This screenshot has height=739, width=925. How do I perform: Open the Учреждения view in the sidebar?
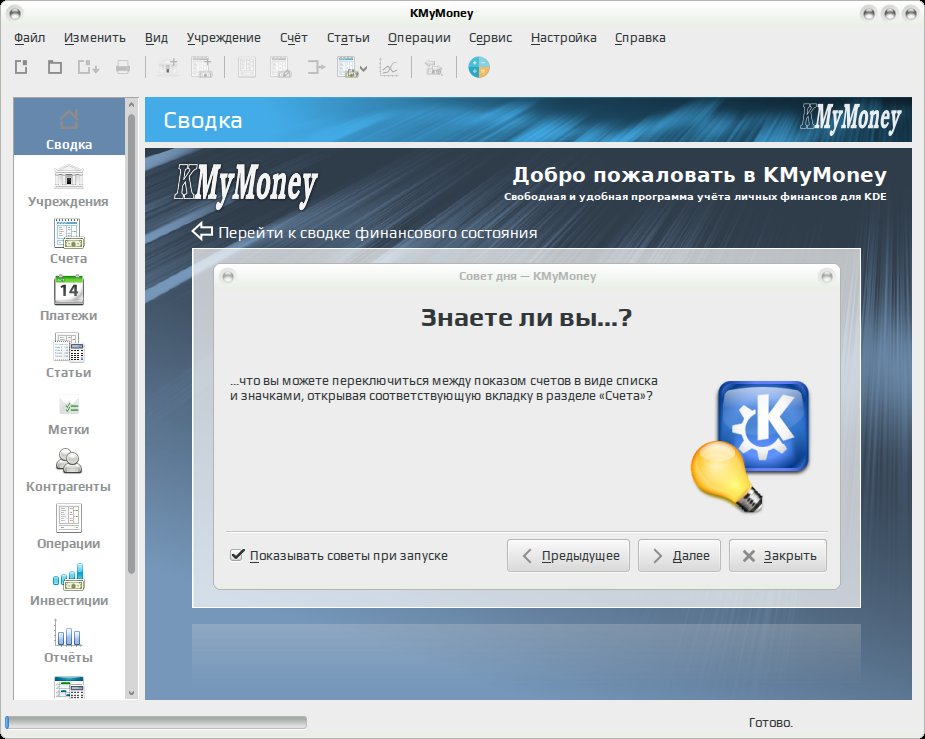68,185
